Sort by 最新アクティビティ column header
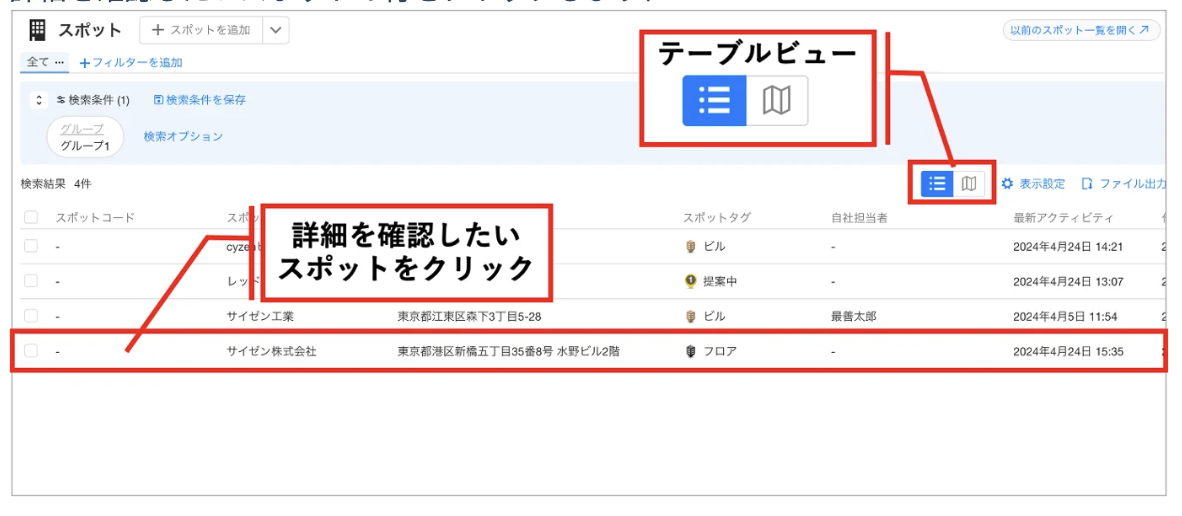This screenshot has height=516, width=1182. [x=1064, y=218]
